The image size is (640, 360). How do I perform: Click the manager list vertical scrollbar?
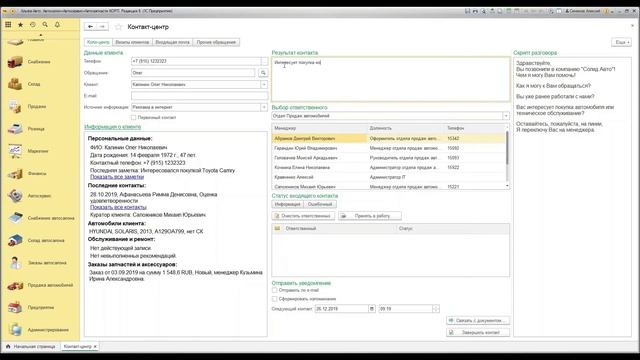507,149
